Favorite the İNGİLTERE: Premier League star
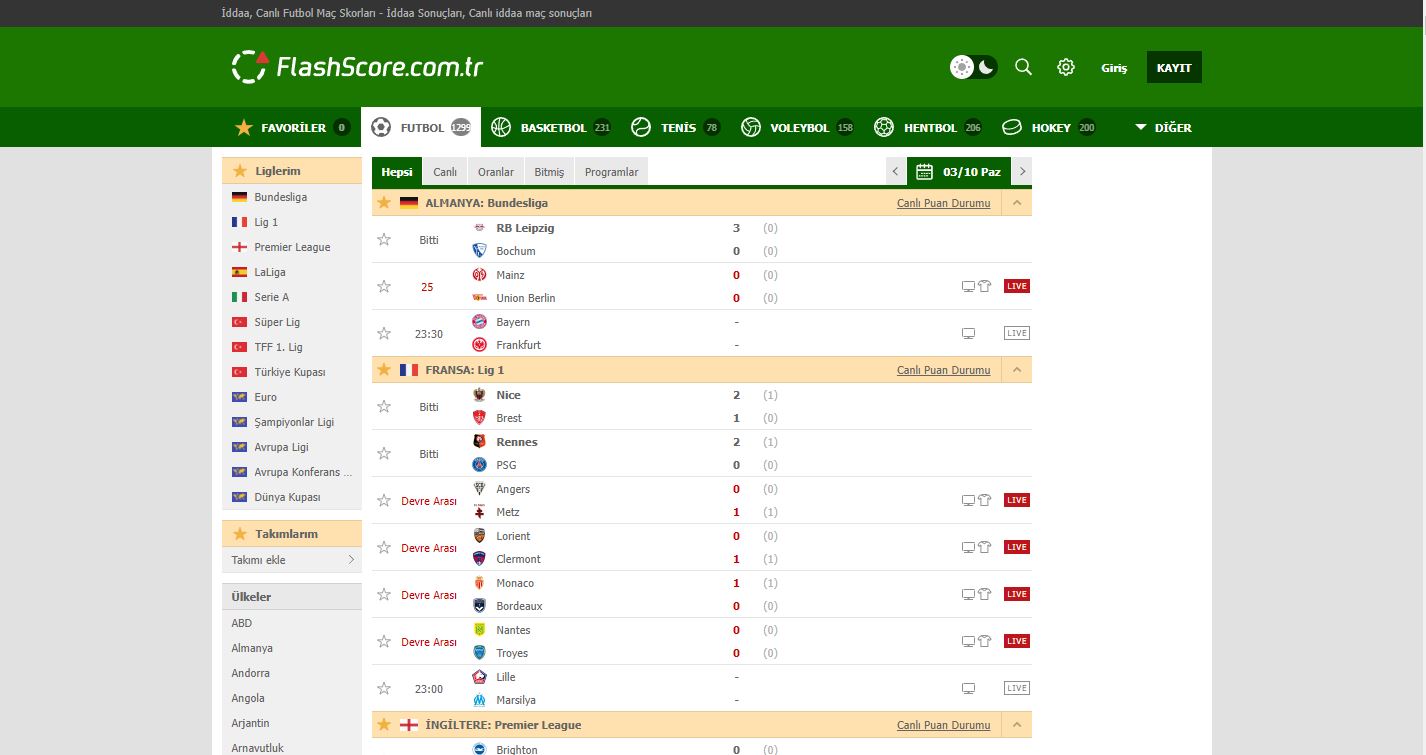Screen dimensions: 1426x755 pyautogui.click(x=384, y=725)
